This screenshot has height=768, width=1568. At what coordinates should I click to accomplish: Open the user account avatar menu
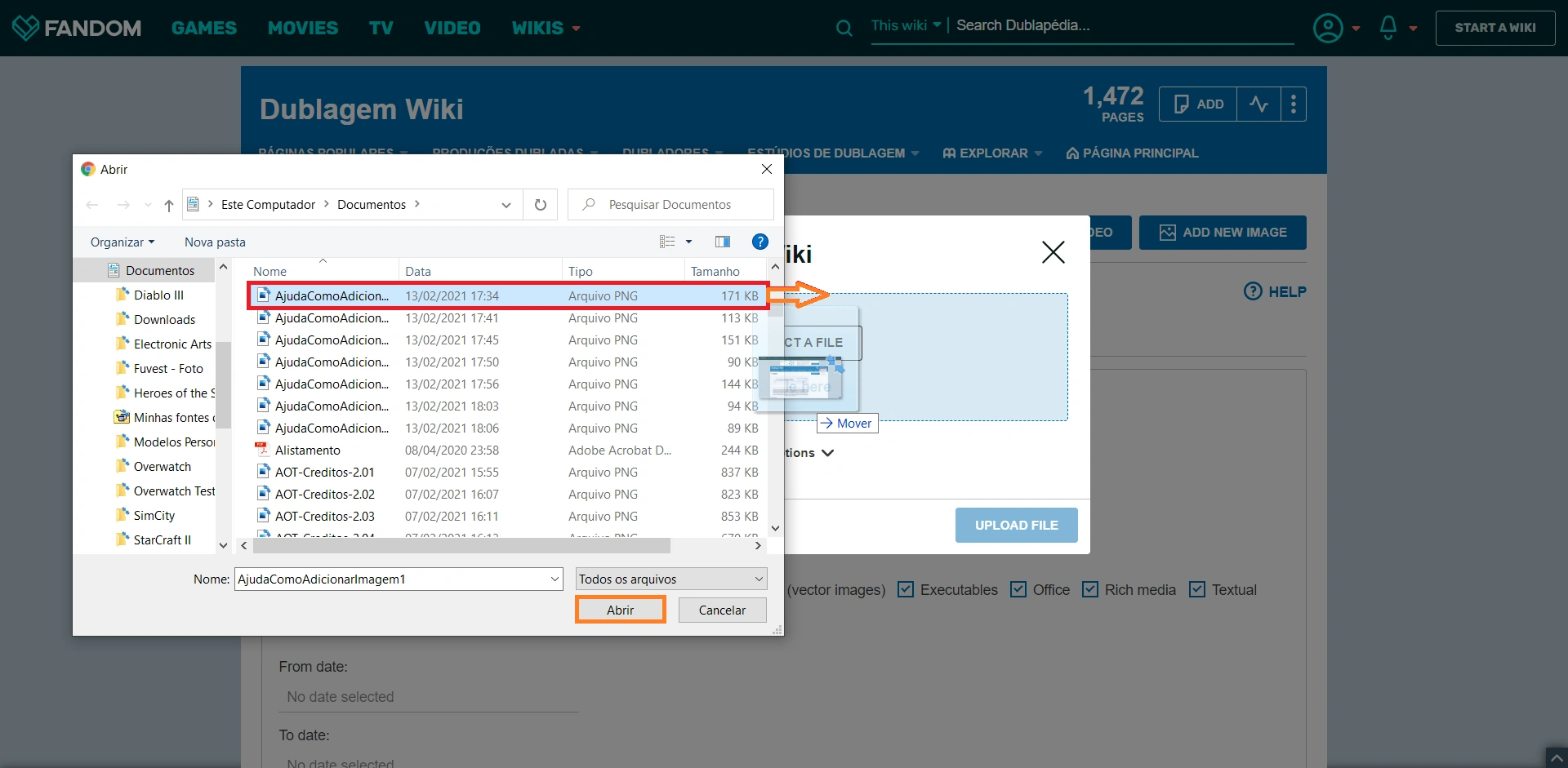(x=1328, y=29)
